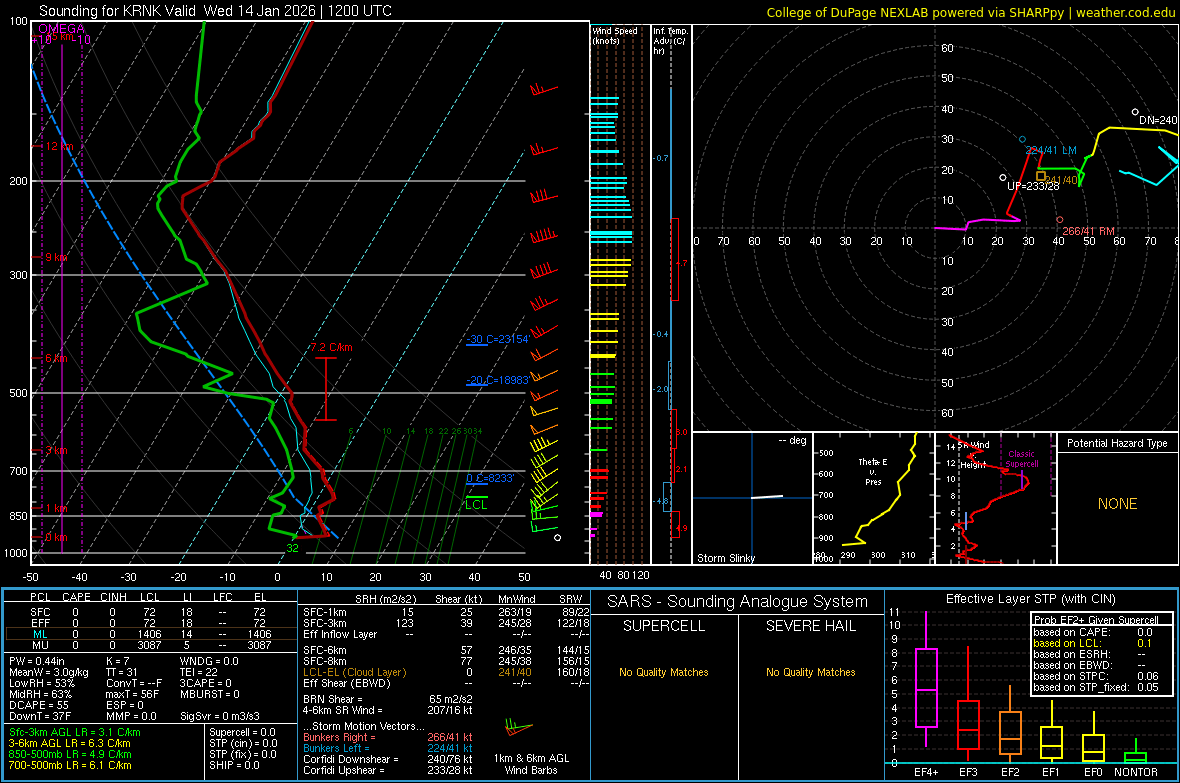Select the SUPERCELL analogue column heading
Viewport: 1180px width, 783px height.
point(664,626)
